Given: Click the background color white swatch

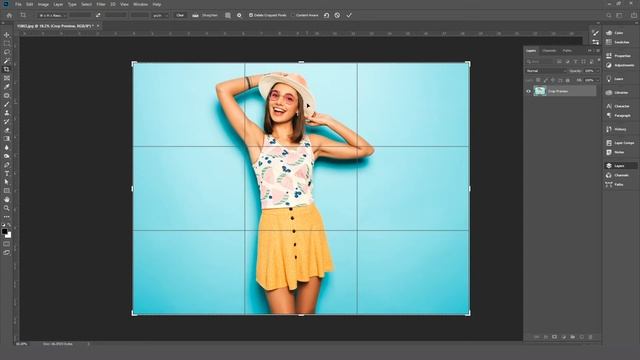Looking at the screenshot, I should pyautogui.click(x=9, y=236).
